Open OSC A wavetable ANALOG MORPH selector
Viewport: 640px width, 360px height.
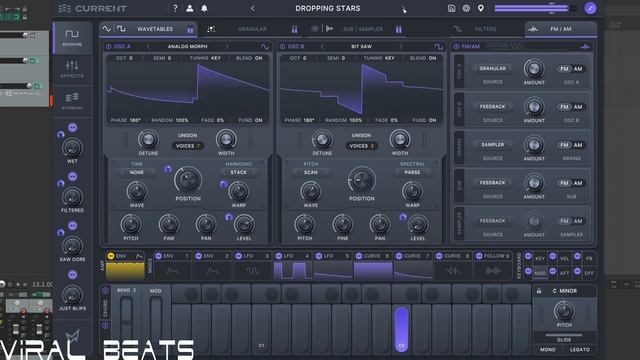tap(187, 47)
